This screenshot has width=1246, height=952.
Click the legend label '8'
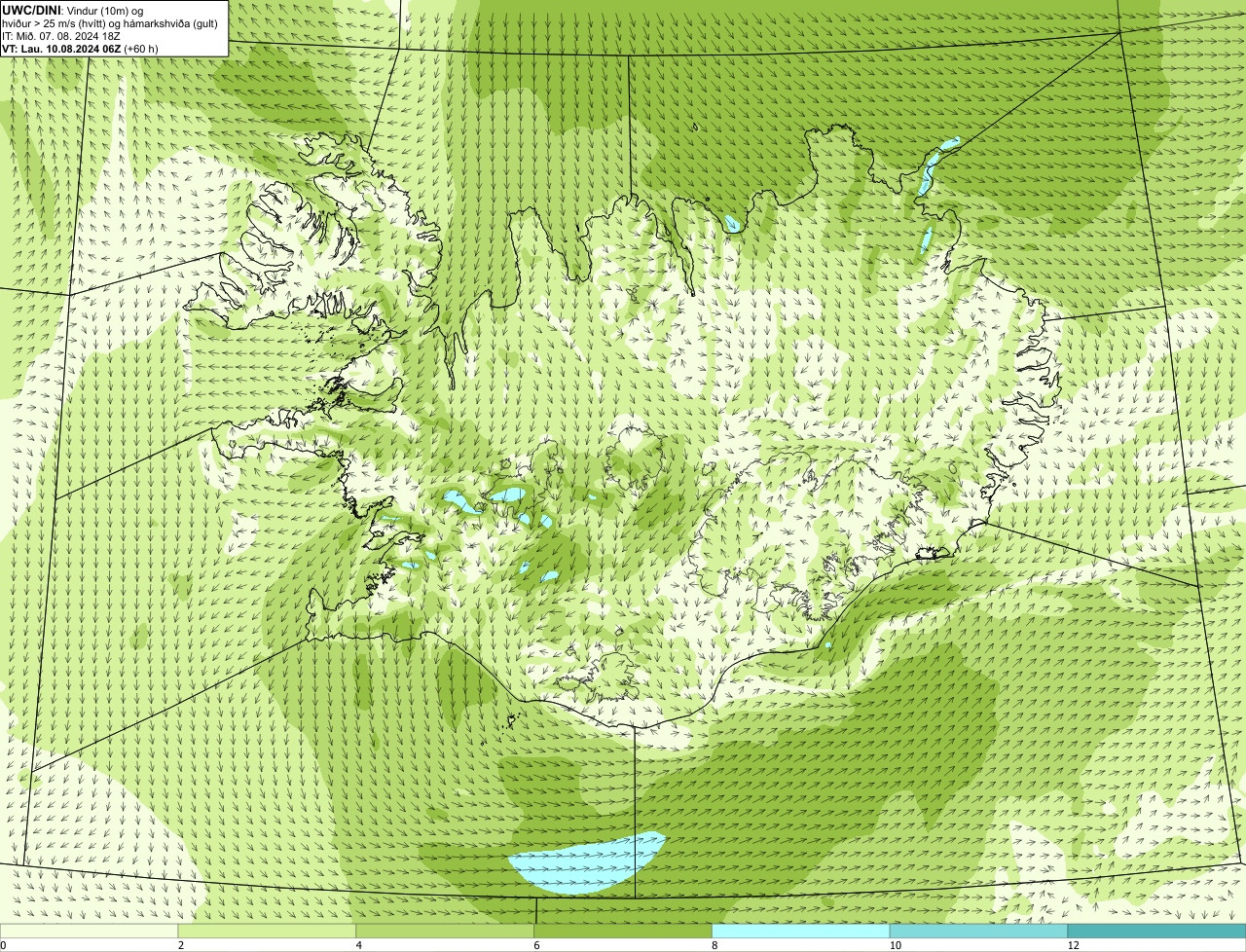click(x=715, y=945)
